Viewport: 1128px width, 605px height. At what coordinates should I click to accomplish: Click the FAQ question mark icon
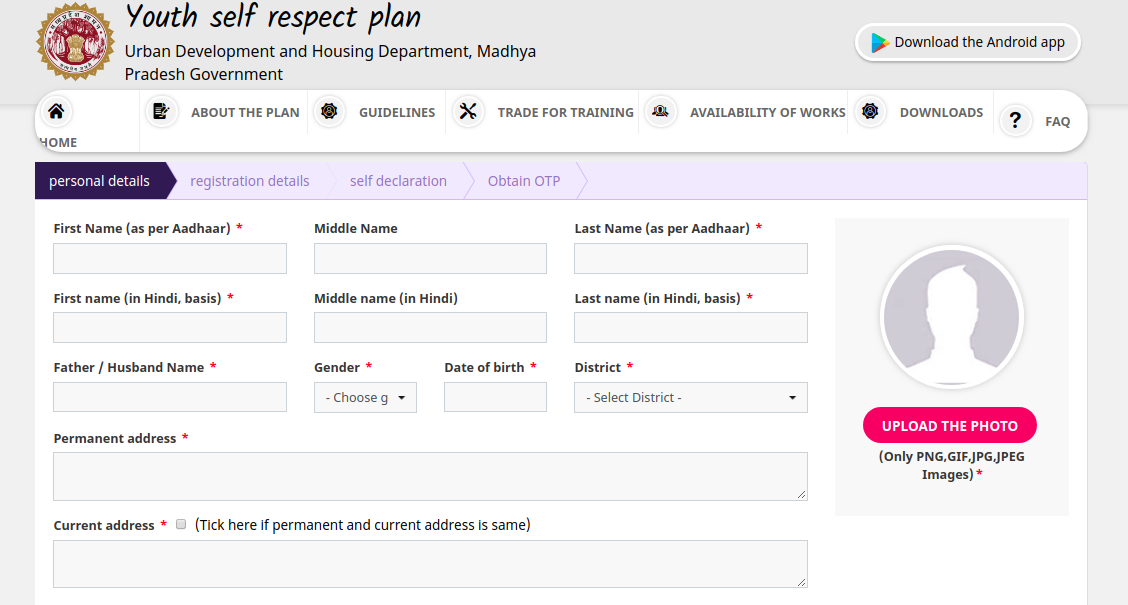(1015, 121)
